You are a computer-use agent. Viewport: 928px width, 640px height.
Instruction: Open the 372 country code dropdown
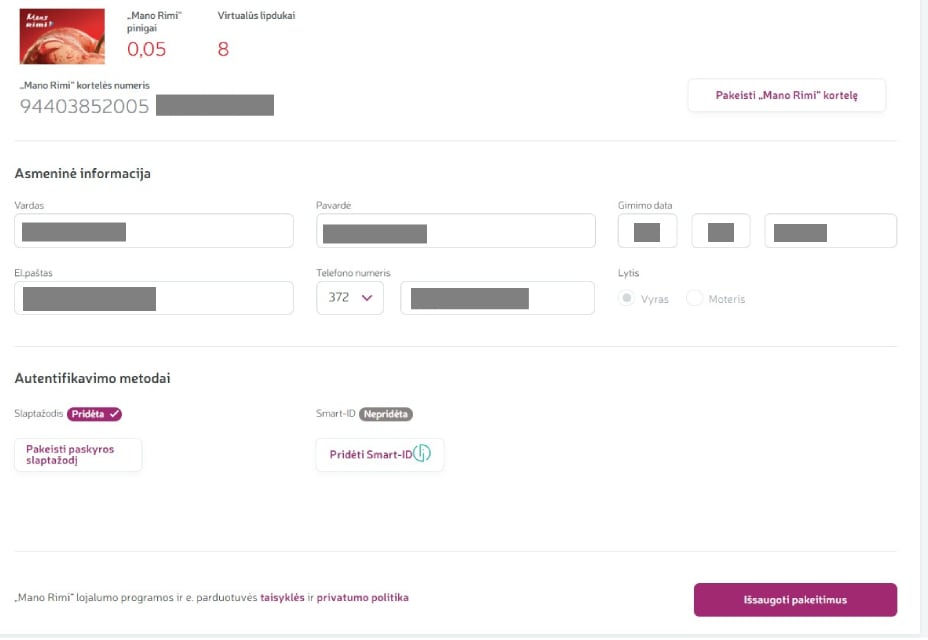point(349,297)
